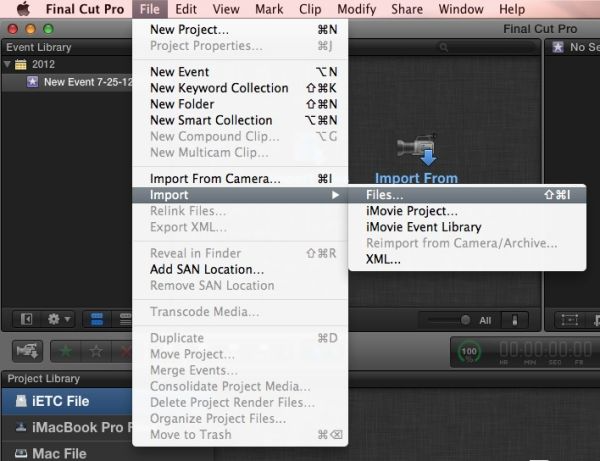Image resolution: width=600 pixels, height=461 pixels.
Task: Adjust the clip duration slider knob
Action: (465, 320)
